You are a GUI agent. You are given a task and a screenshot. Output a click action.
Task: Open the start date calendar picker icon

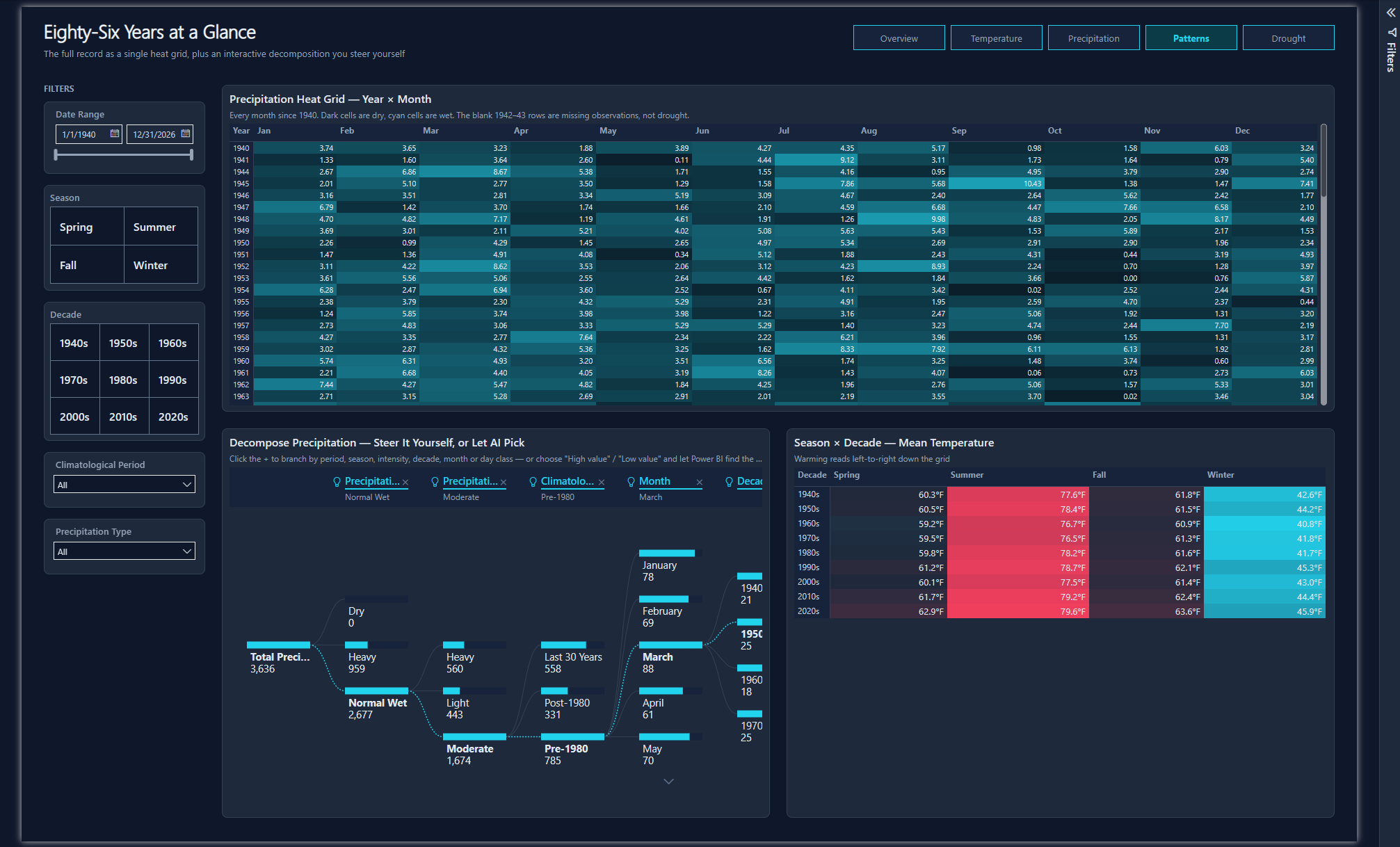[x=115, y=134]
